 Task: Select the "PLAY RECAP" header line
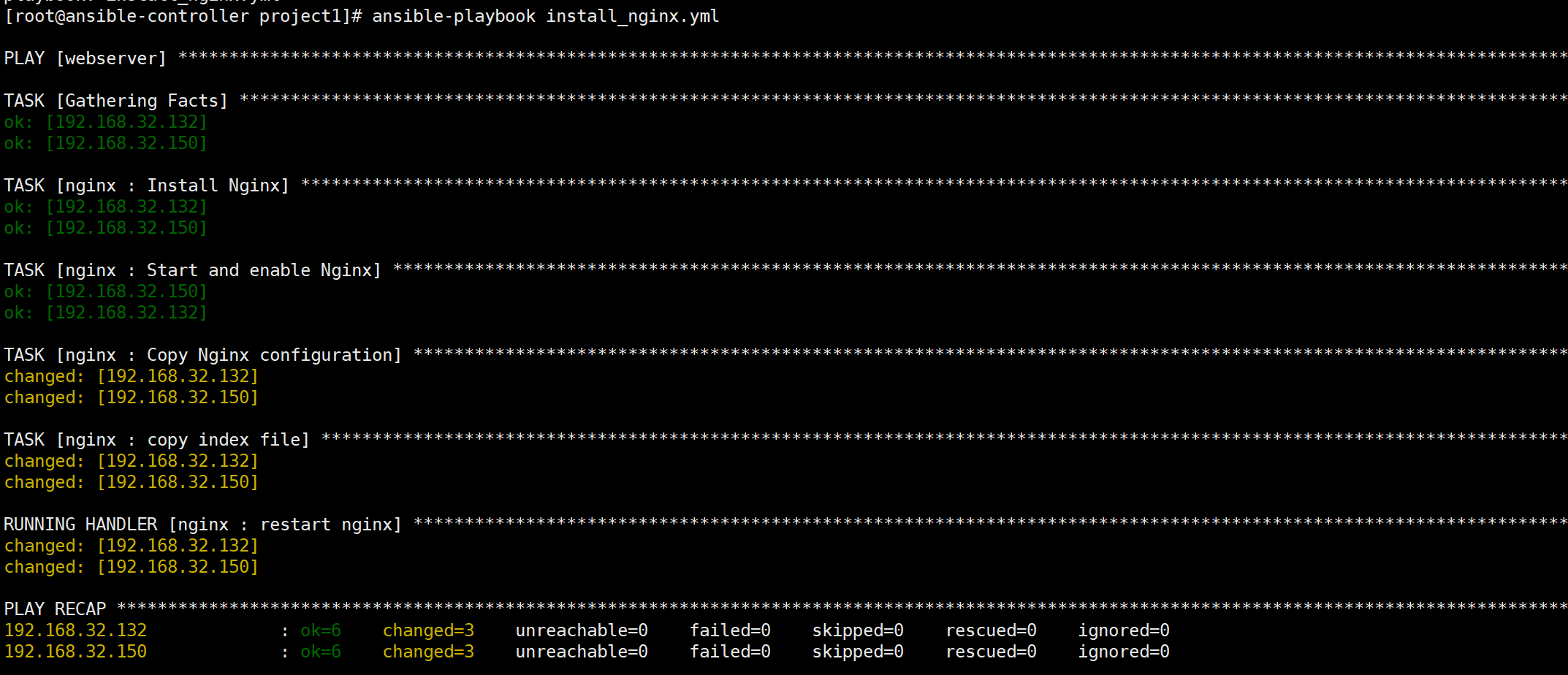tap(56, 609)
